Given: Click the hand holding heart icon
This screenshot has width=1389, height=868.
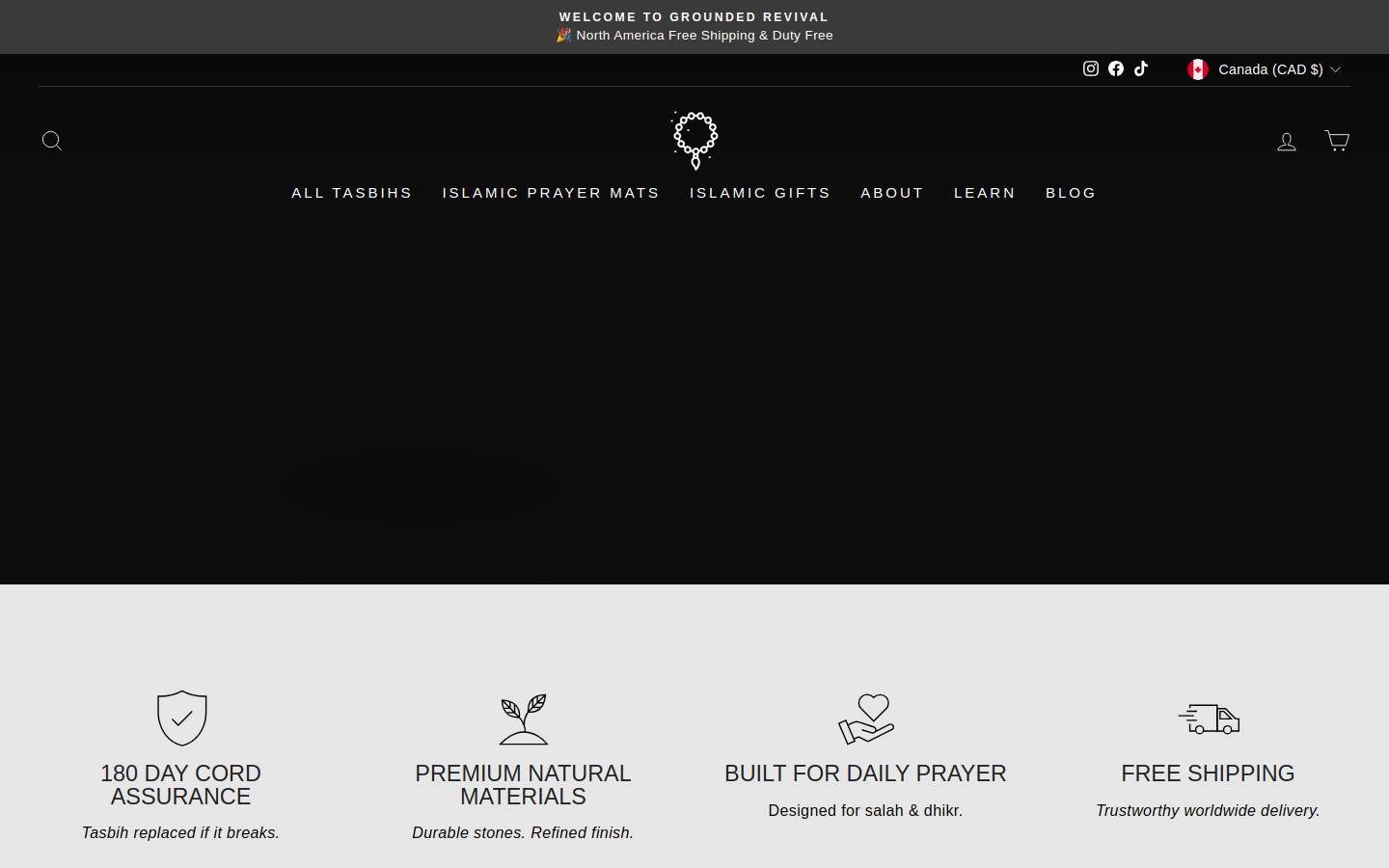Looking at the screenshot, I should [x=866, y=719].
